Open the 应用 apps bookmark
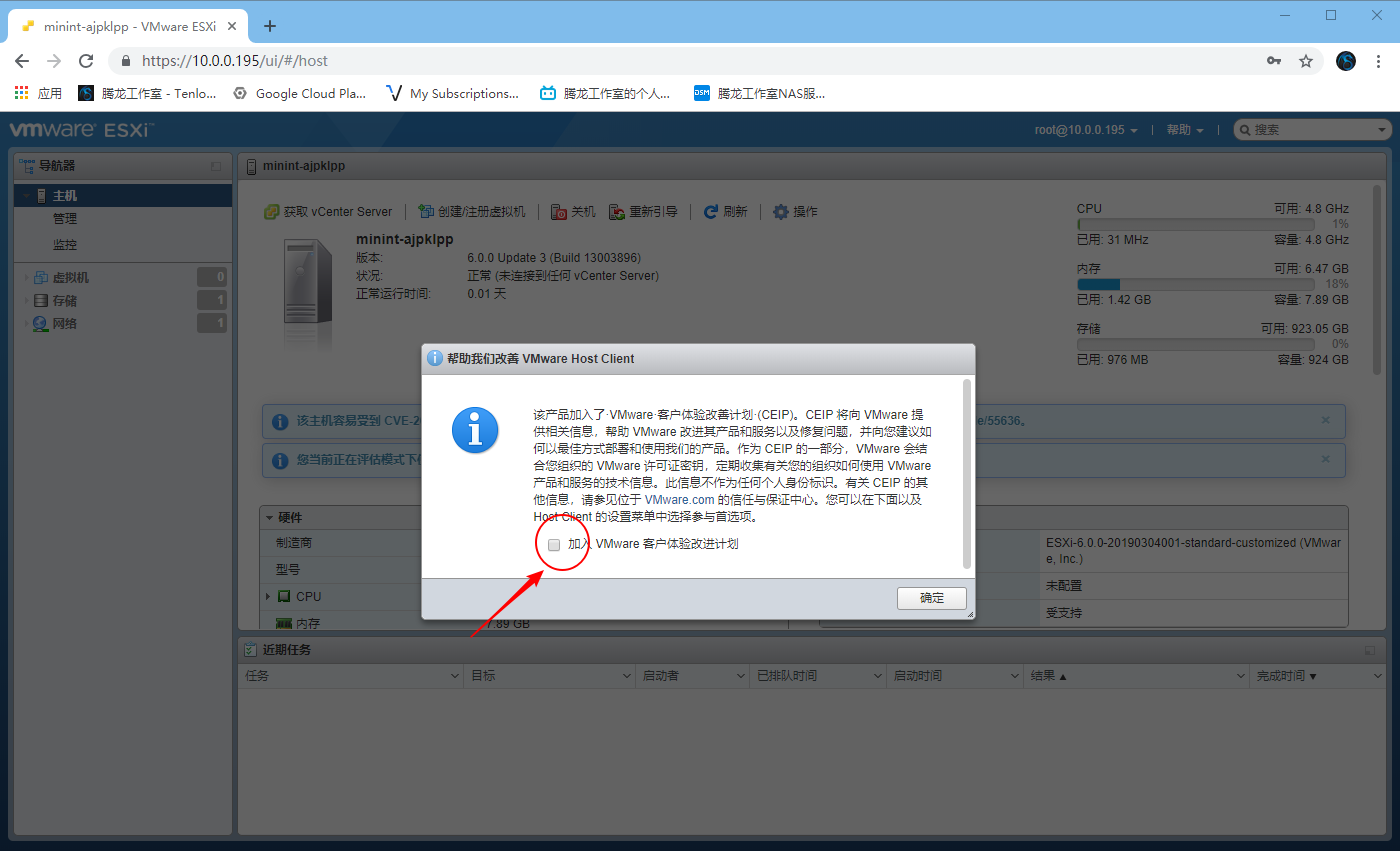Screen dimensions: 1400x851 coord(38,93)
